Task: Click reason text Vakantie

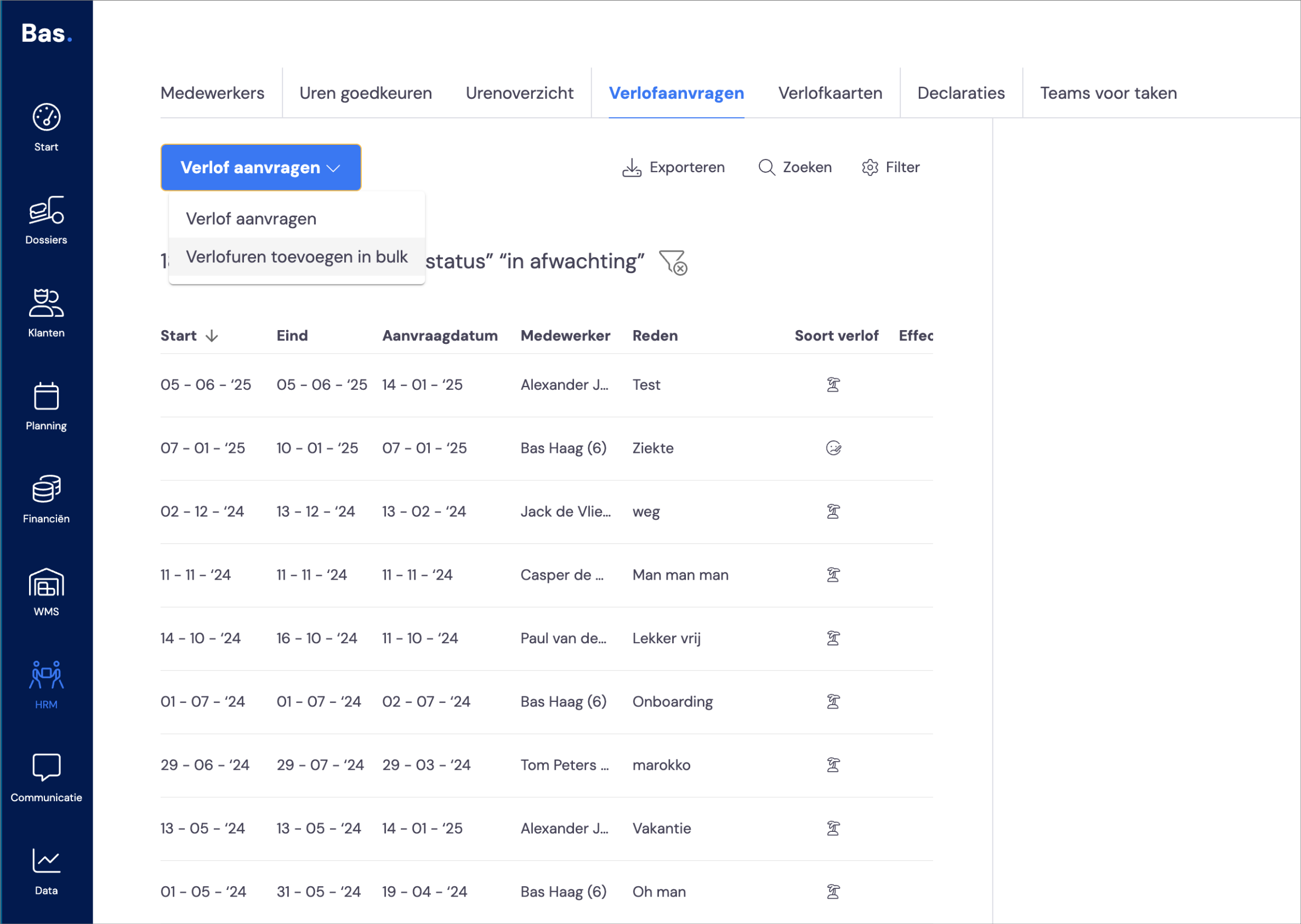Action: (662, 829)
